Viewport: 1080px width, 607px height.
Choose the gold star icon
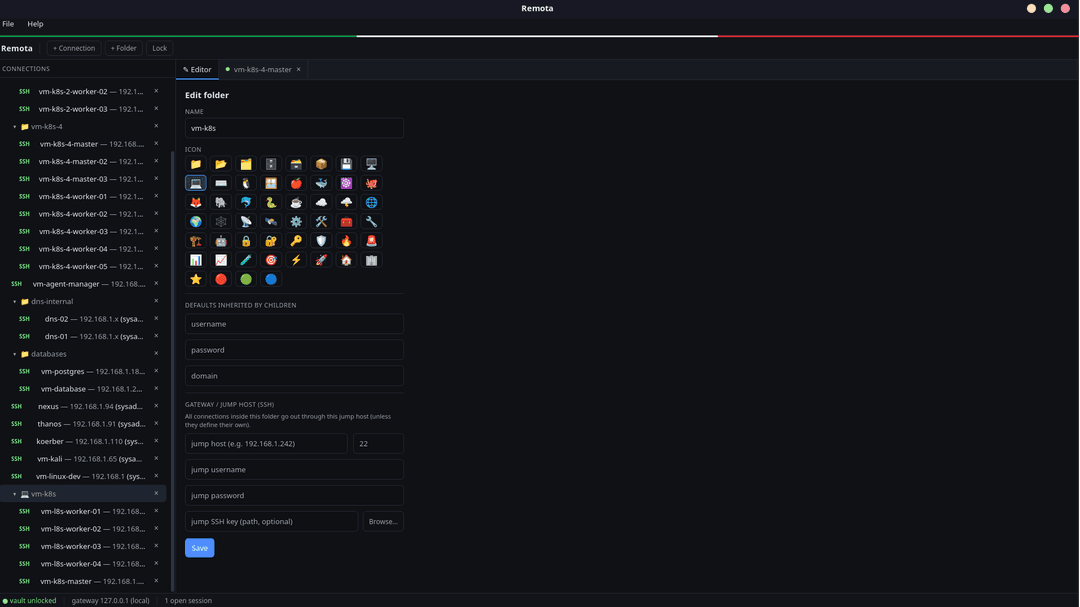pos(196,280)
